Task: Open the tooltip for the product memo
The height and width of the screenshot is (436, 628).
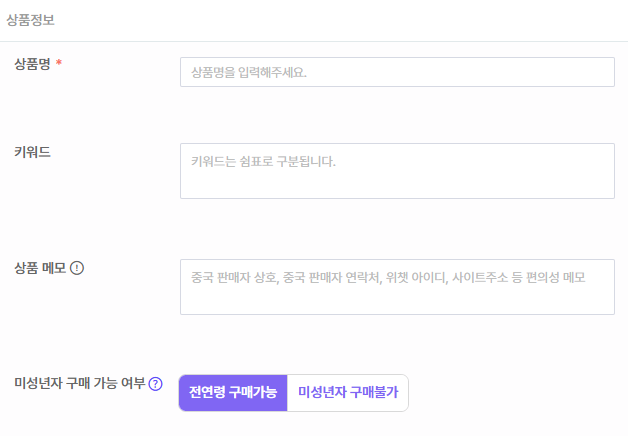Action: click(77, 268)
